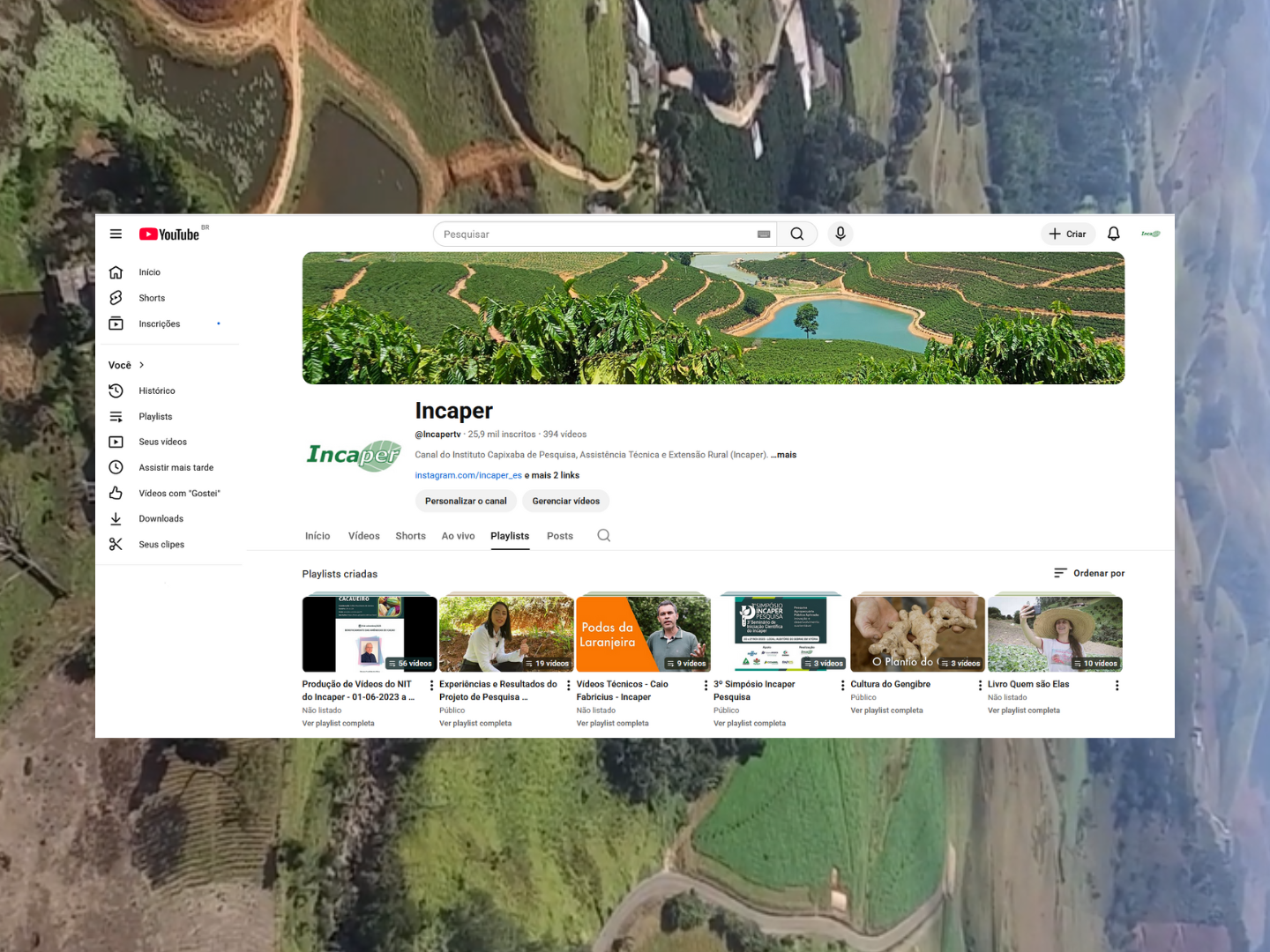This screenshot has width=1270, height=952.
Task: Open Produção de Vídeos do NIT thumbnail
Action: click(370, 634)
